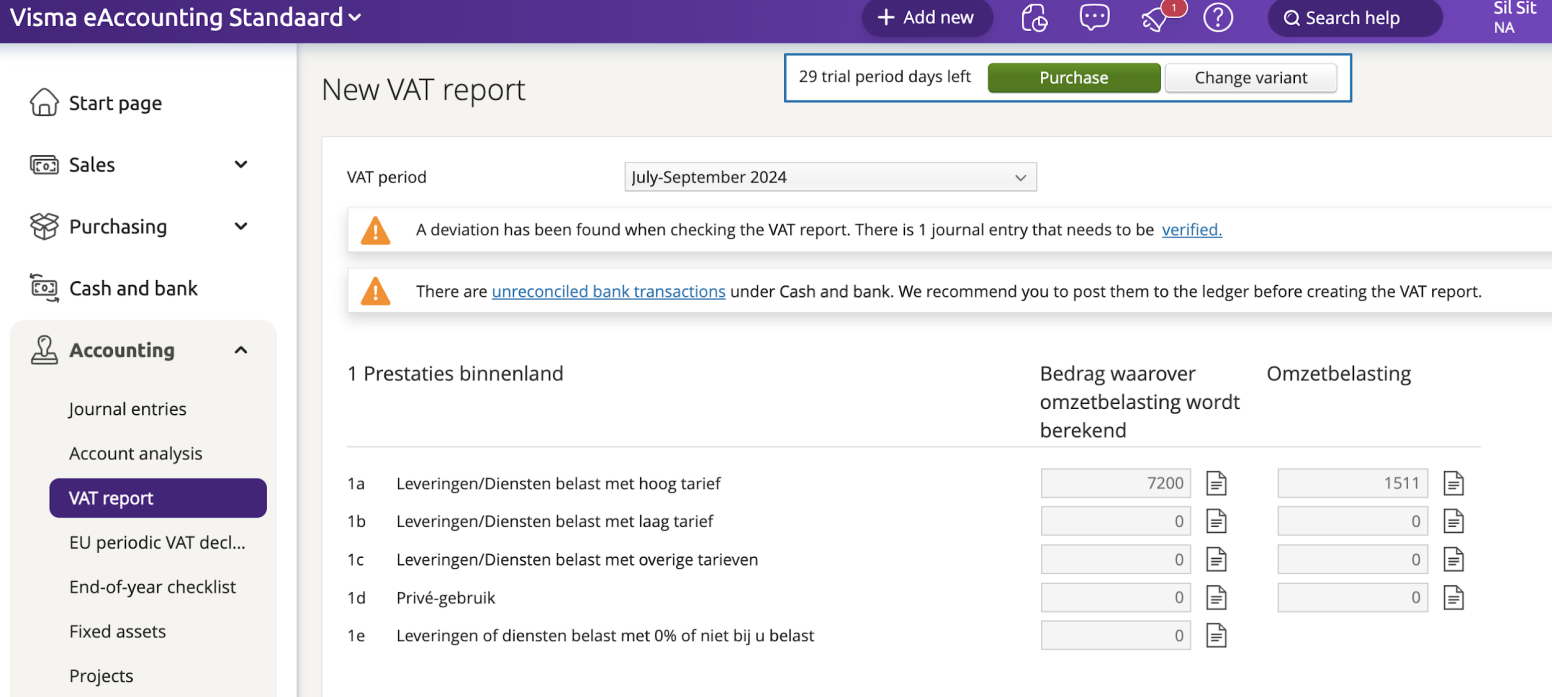The image size is (1552, 697).
Task: Select the Accounting stamp icon in sidebar
Action: pyautogui.click(x=43, y=350)
